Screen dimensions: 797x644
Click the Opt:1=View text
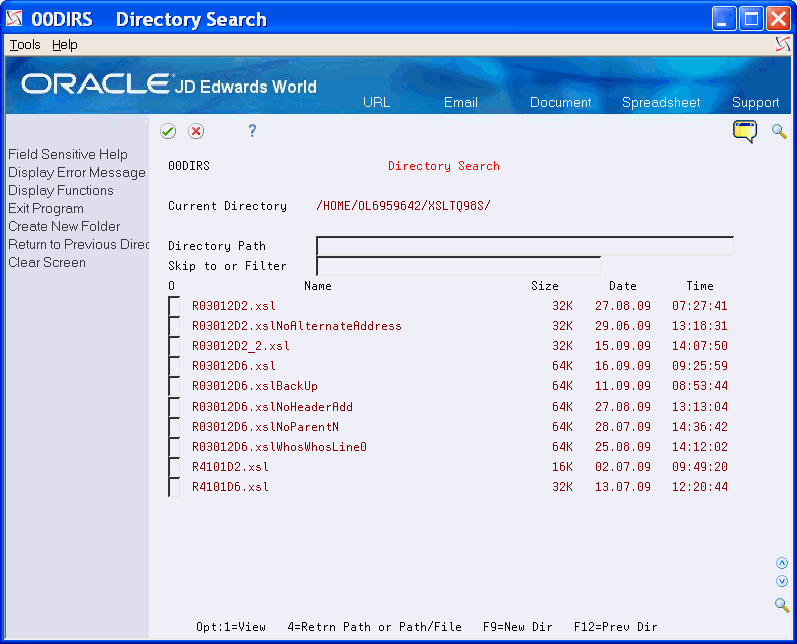(x=231, y=627)
